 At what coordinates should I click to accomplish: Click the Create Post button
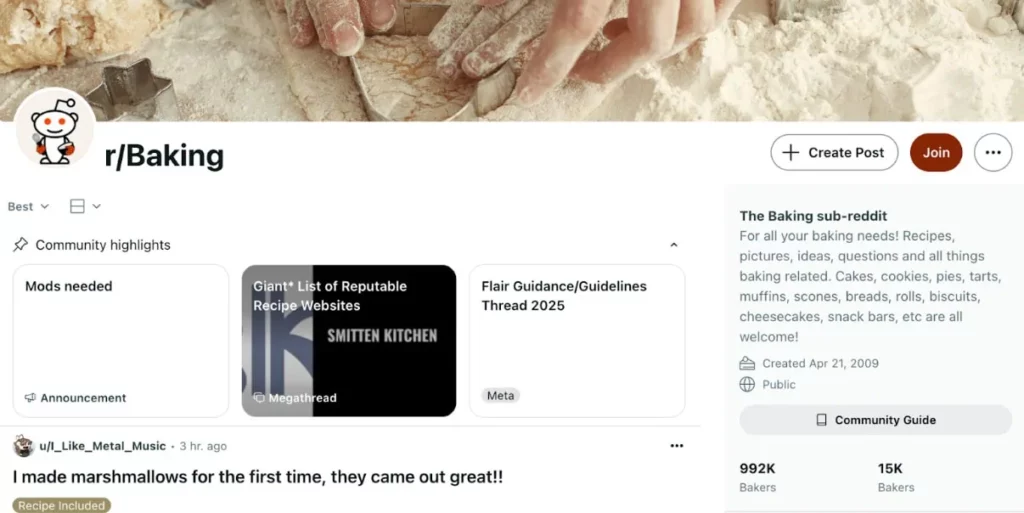click(834, 153)
